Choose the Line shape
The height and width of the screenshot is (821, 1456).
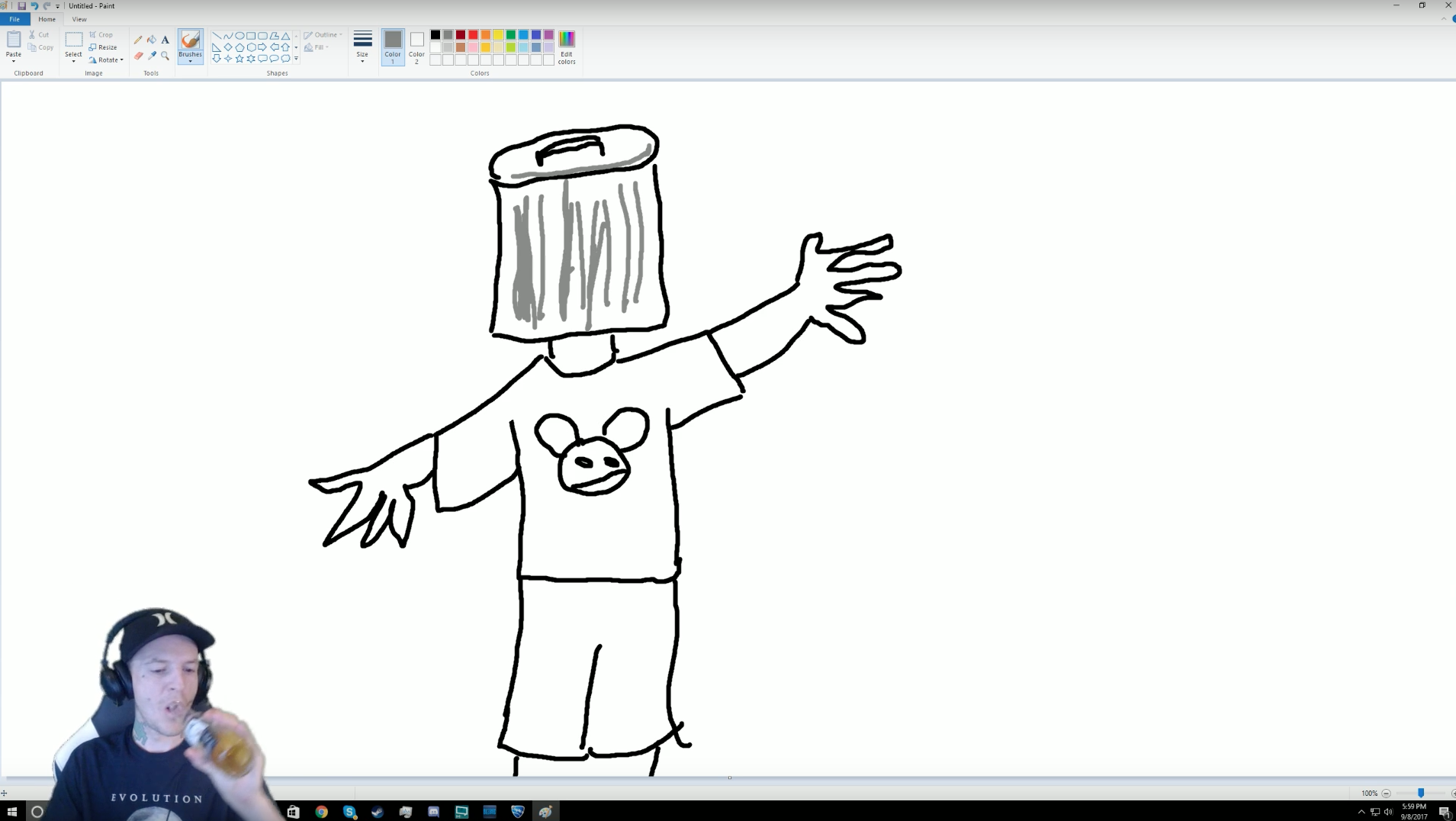(x=217, y=35)
